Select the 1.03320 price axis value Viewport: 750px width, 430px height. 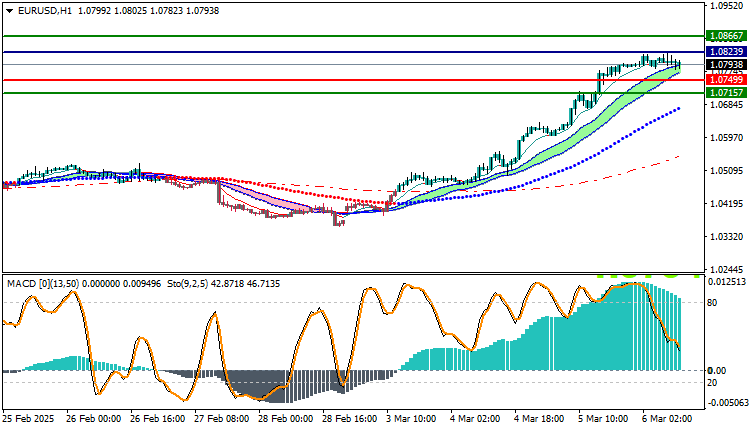727,237
